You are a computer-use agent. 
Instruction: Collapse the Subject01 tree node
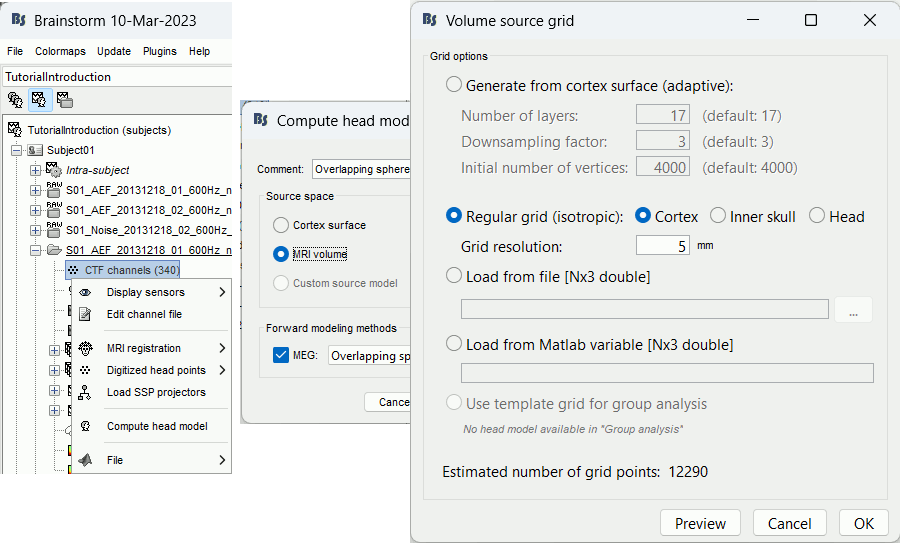pos(17,150)
